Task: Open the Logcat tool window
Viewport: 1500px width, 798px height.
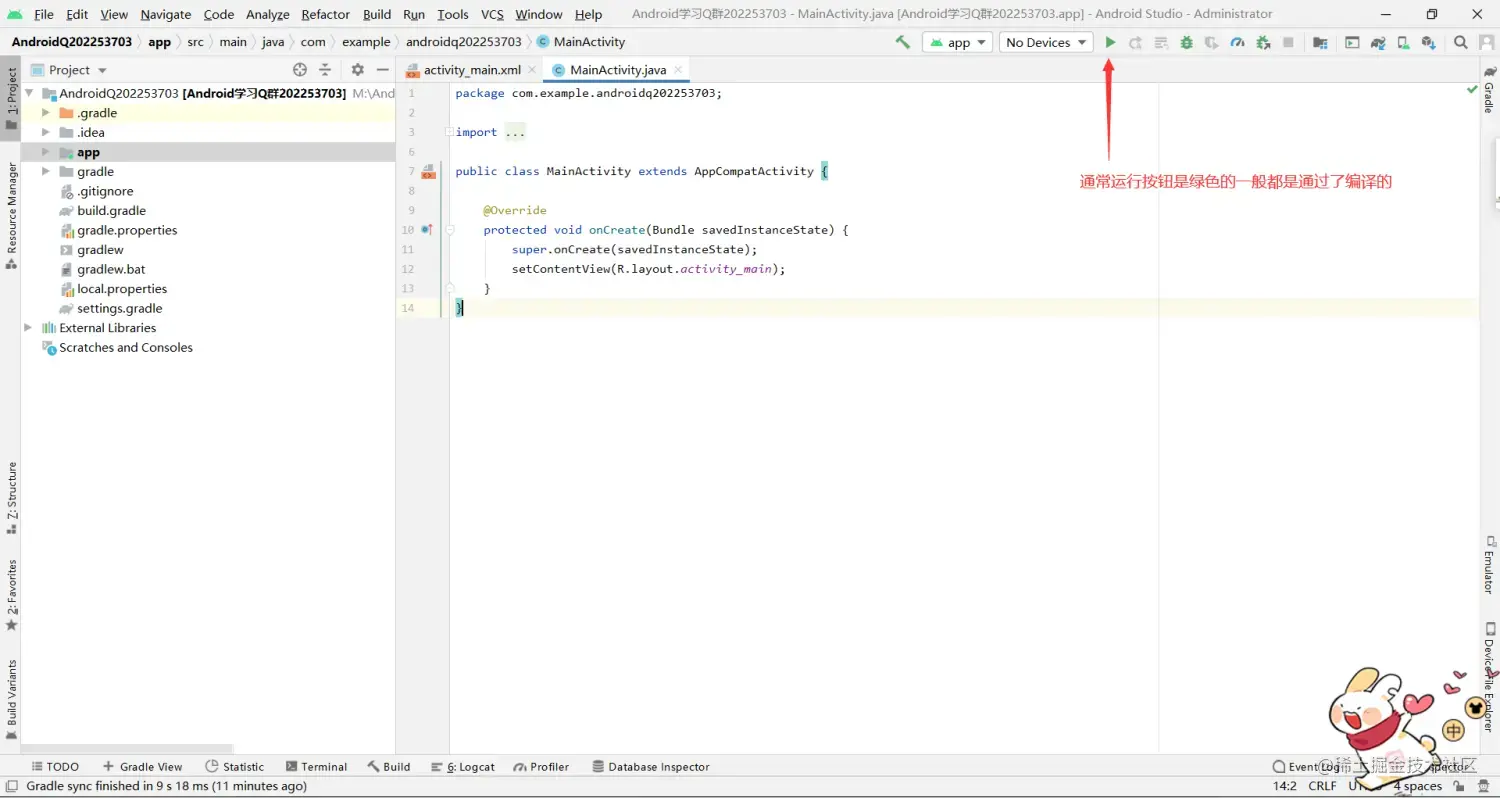Action: point(463,767)
